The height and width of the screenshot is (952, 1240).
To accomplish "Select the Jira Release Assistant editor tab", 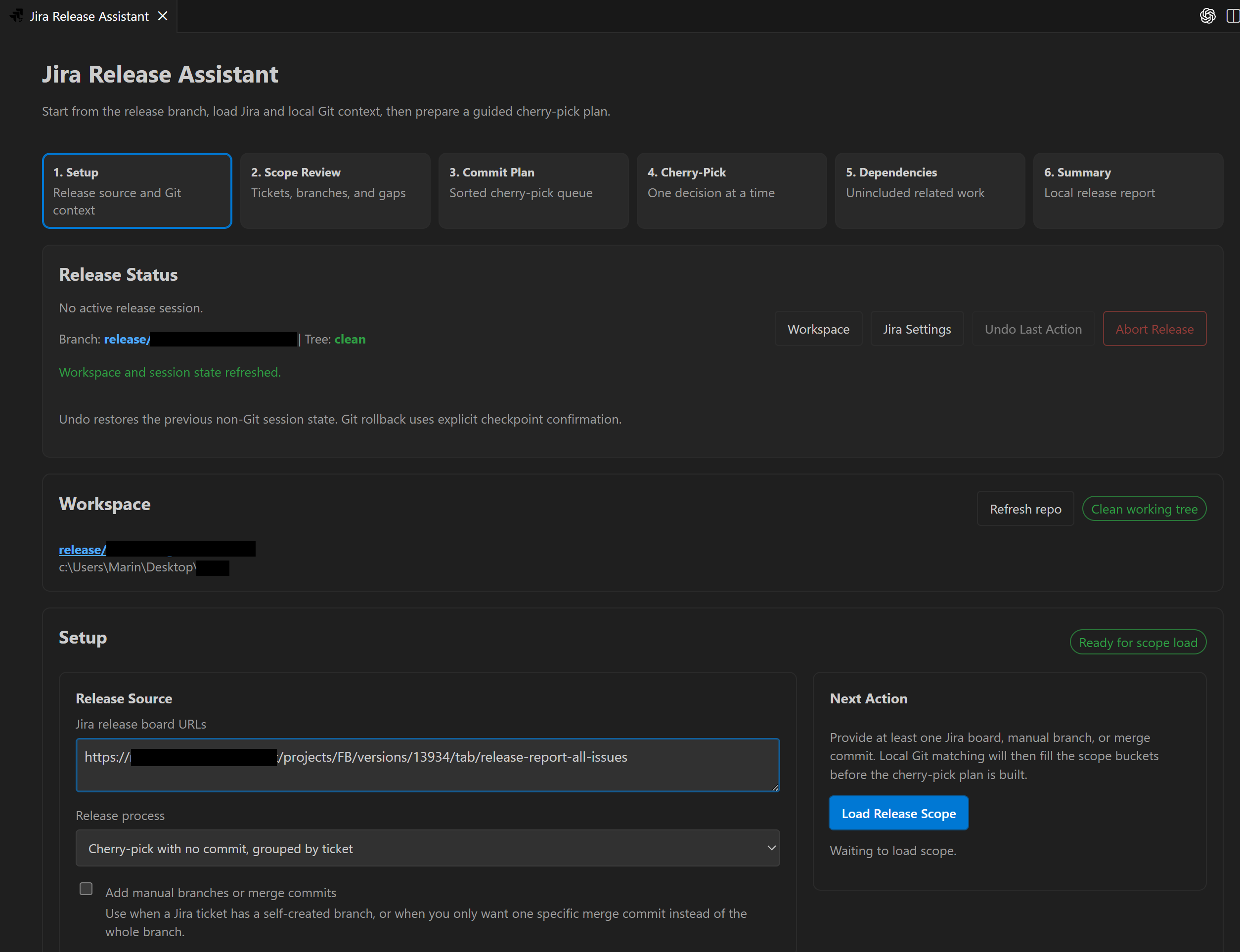I will click(89, 16).
